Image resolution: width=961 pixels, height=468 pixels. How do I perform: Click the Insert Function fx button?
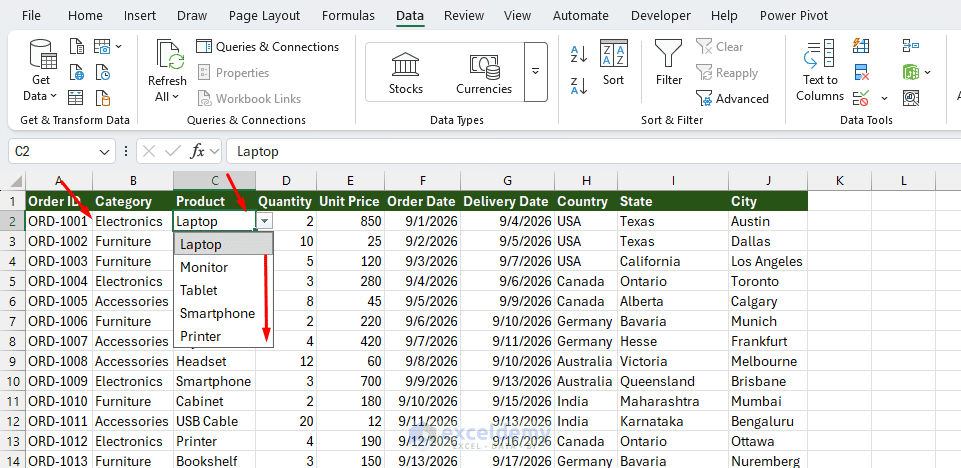[x=197, y=151]
